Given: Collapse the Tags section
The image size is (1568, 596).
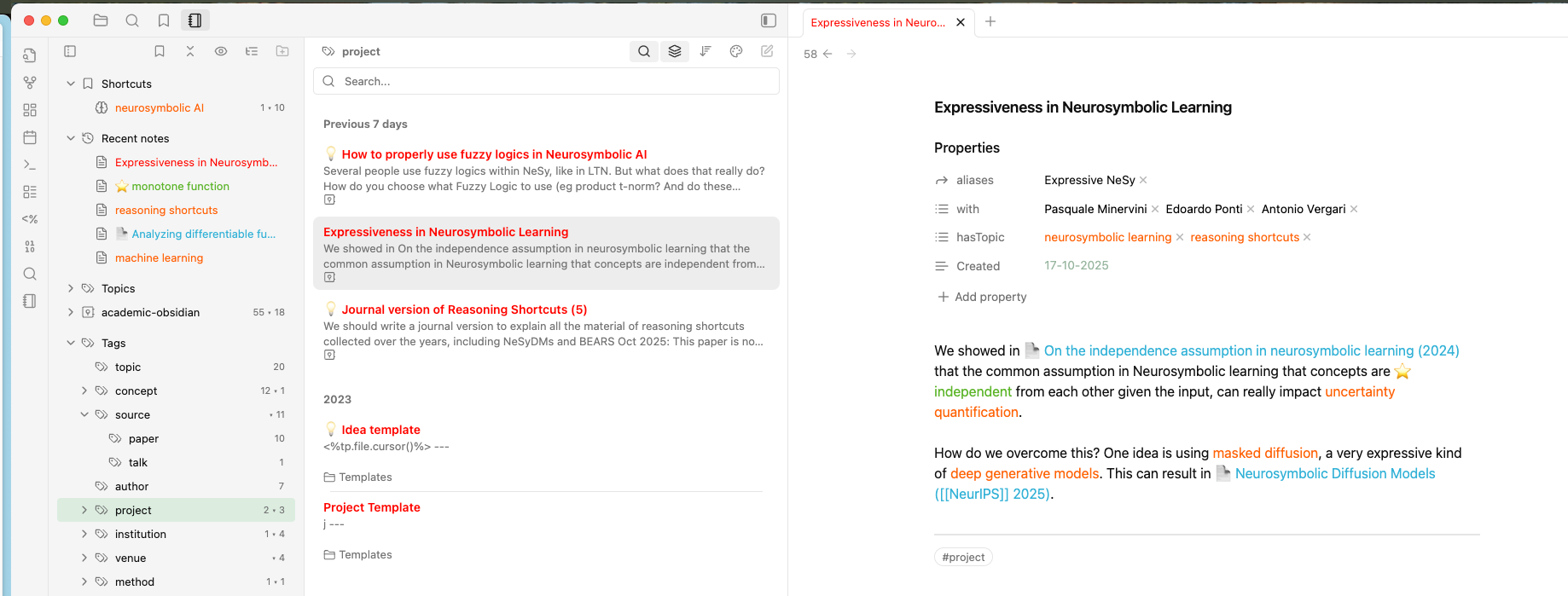Looking at the screenshot, I should [71, 343].
